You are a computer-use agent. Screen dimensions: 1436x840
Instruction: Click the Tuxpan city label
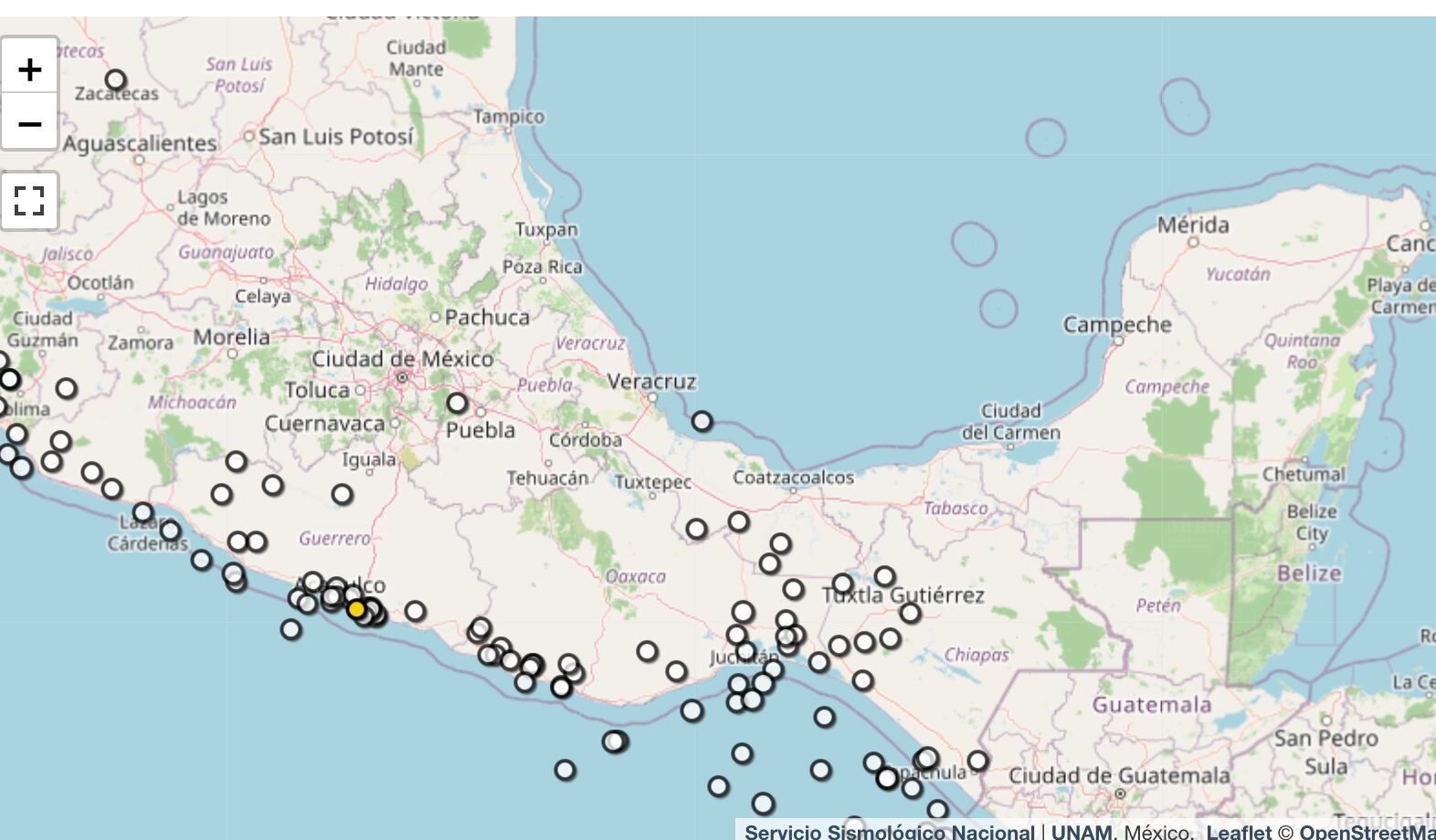click(x=546, y=229)
